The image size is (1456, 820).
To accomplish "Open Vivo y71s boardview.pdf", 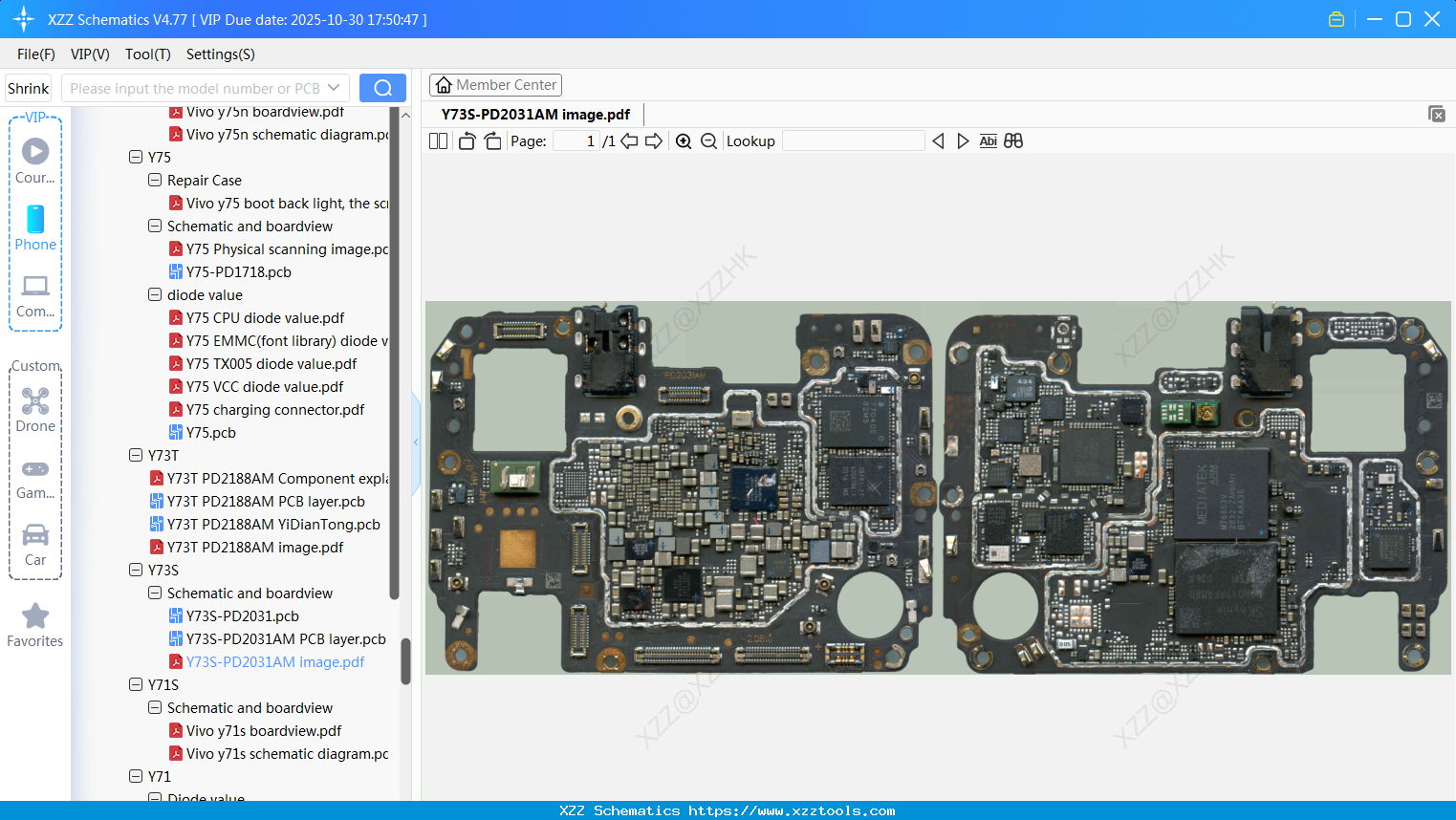I will (x=264, y=730).
